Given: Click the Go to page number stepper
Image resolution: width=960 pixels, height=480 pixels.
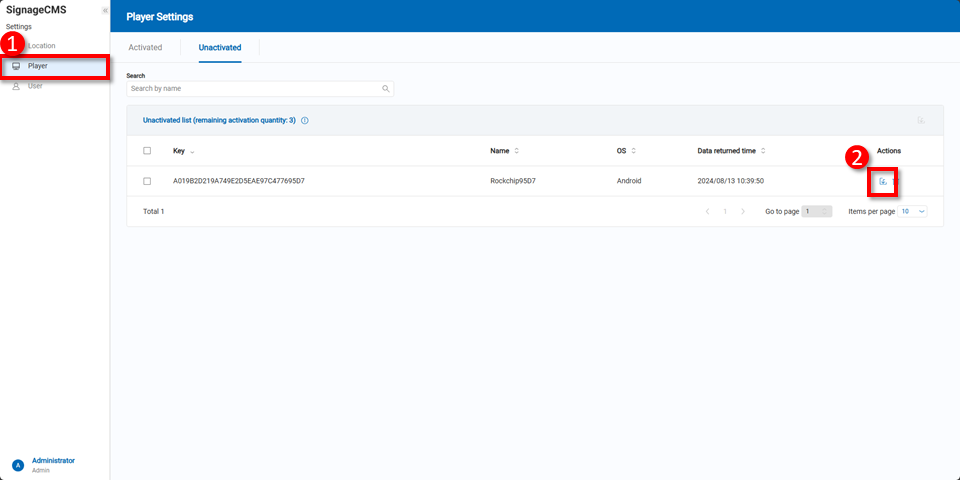Looking at the screenshot, I should pyautogui.click(x=817, y=211).
